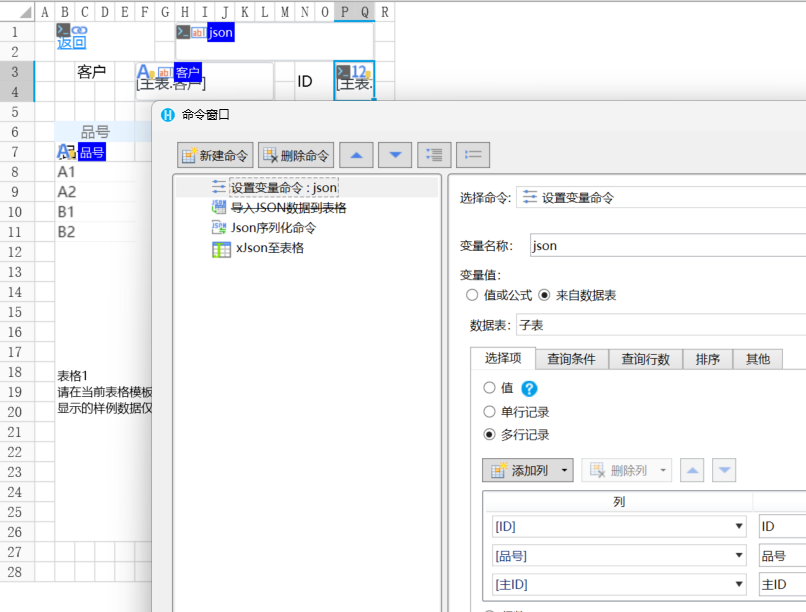Select column P header
This screenshot has height=612, width=806.
[344, 12]
